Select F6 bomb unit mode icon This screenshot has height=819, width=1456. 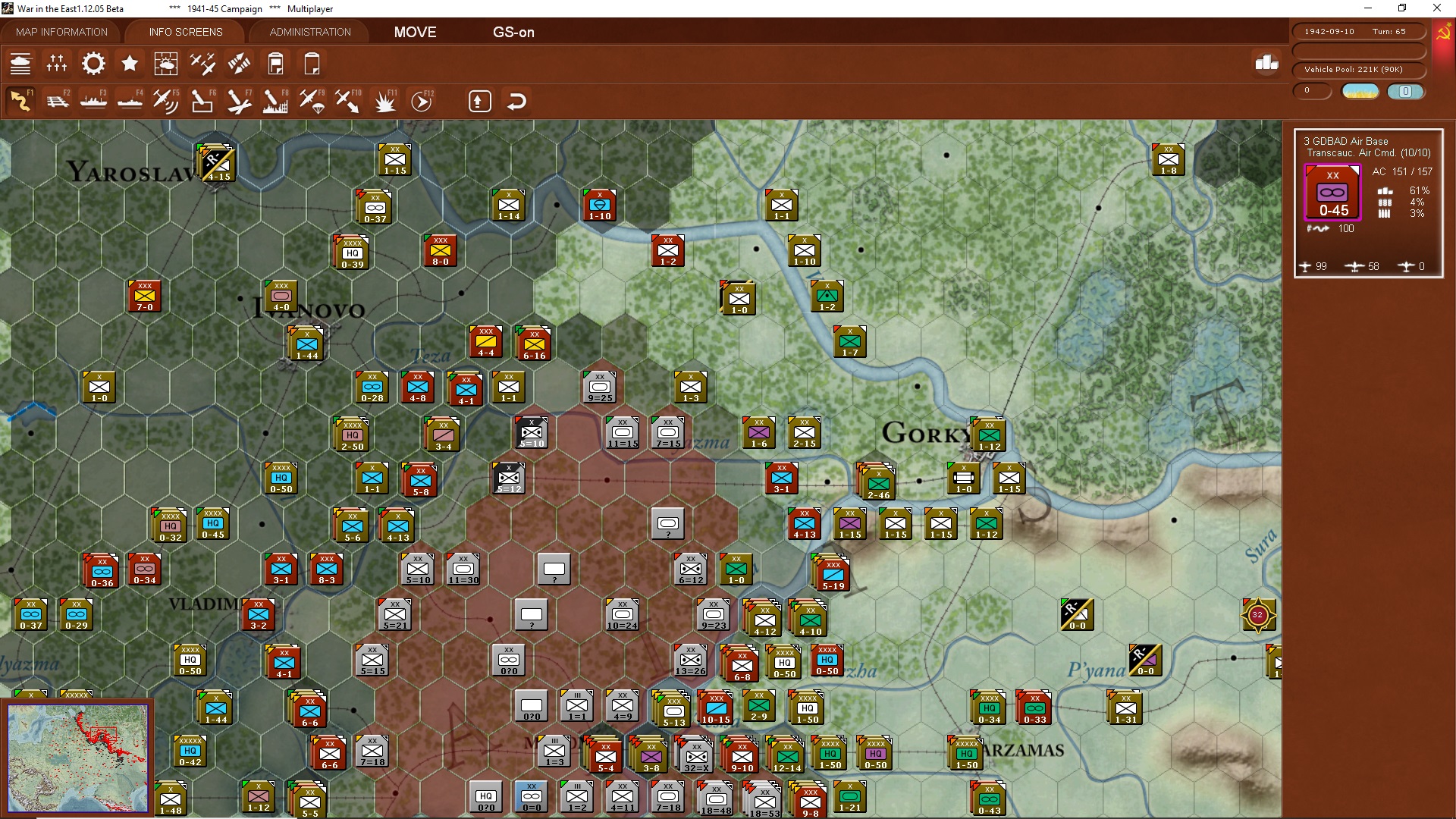[202, 101]
